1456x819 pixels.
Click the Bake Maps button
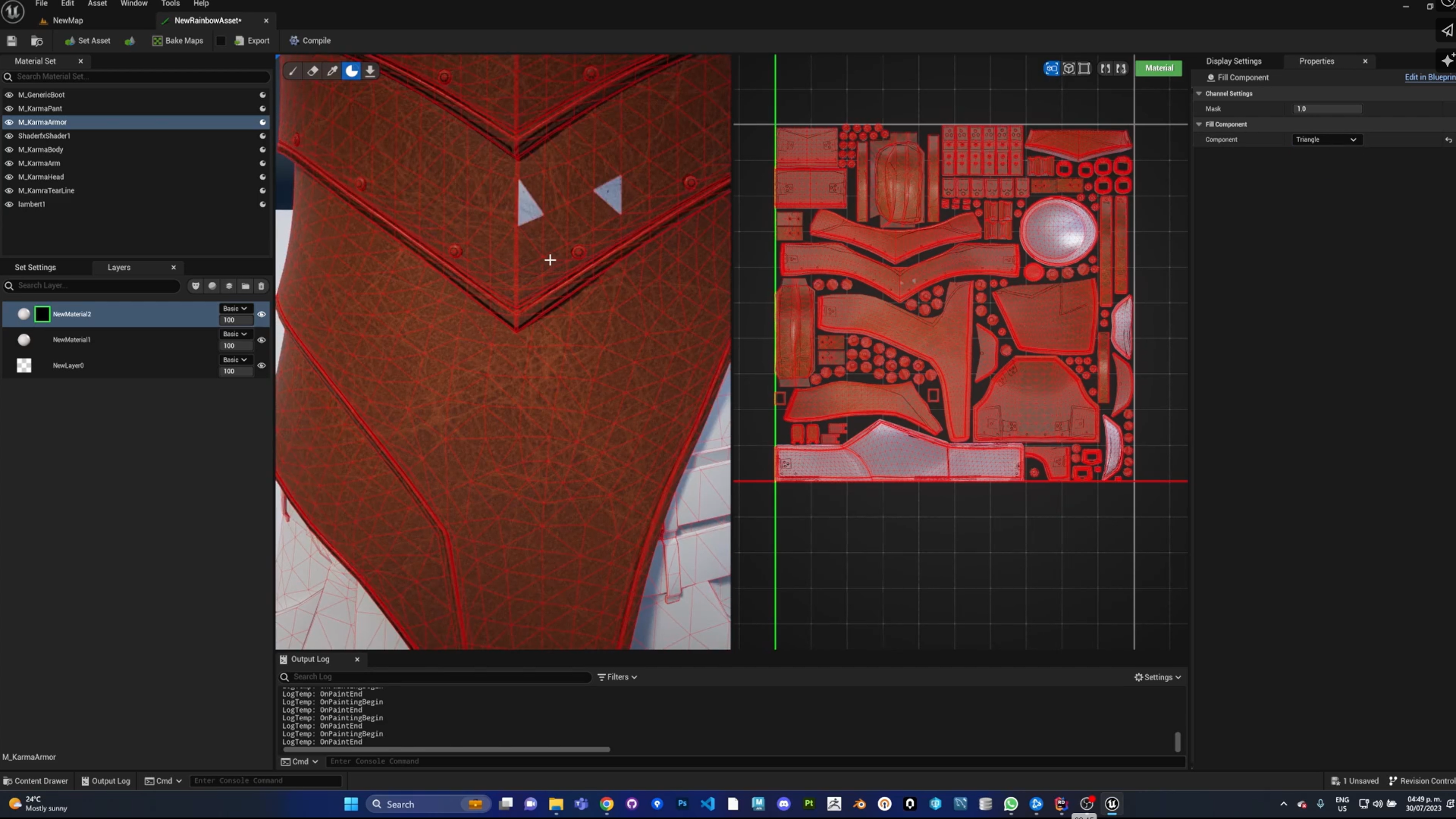pyautogui.click(x=177, y=41)
